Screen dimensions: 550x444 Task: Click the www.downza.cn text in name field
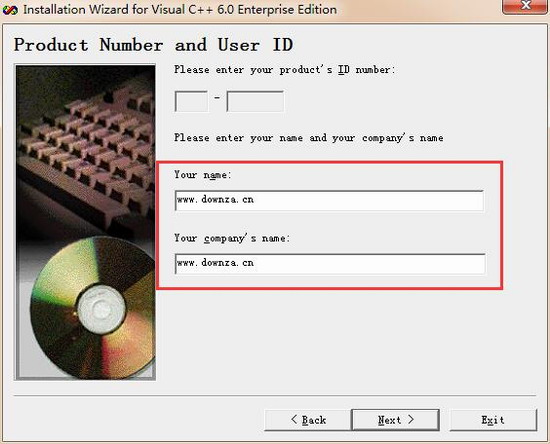(x=215, y=200)
